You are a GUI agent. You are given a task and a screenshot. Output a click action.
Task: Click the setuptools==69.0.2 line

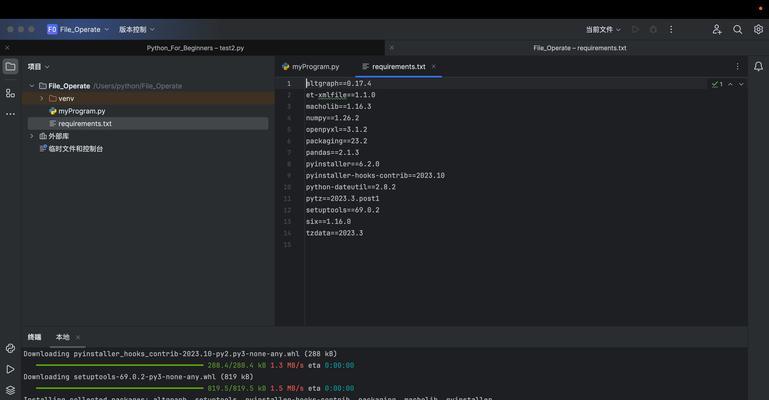click(x=342, y=210)
